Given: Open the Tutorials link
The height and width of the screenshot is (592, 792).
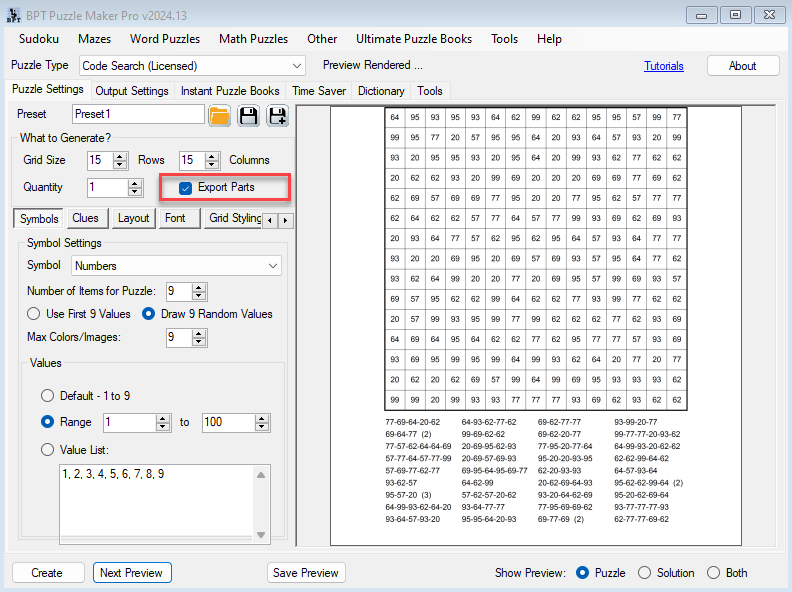Looking at the screenshot, I should click(663, 66).
